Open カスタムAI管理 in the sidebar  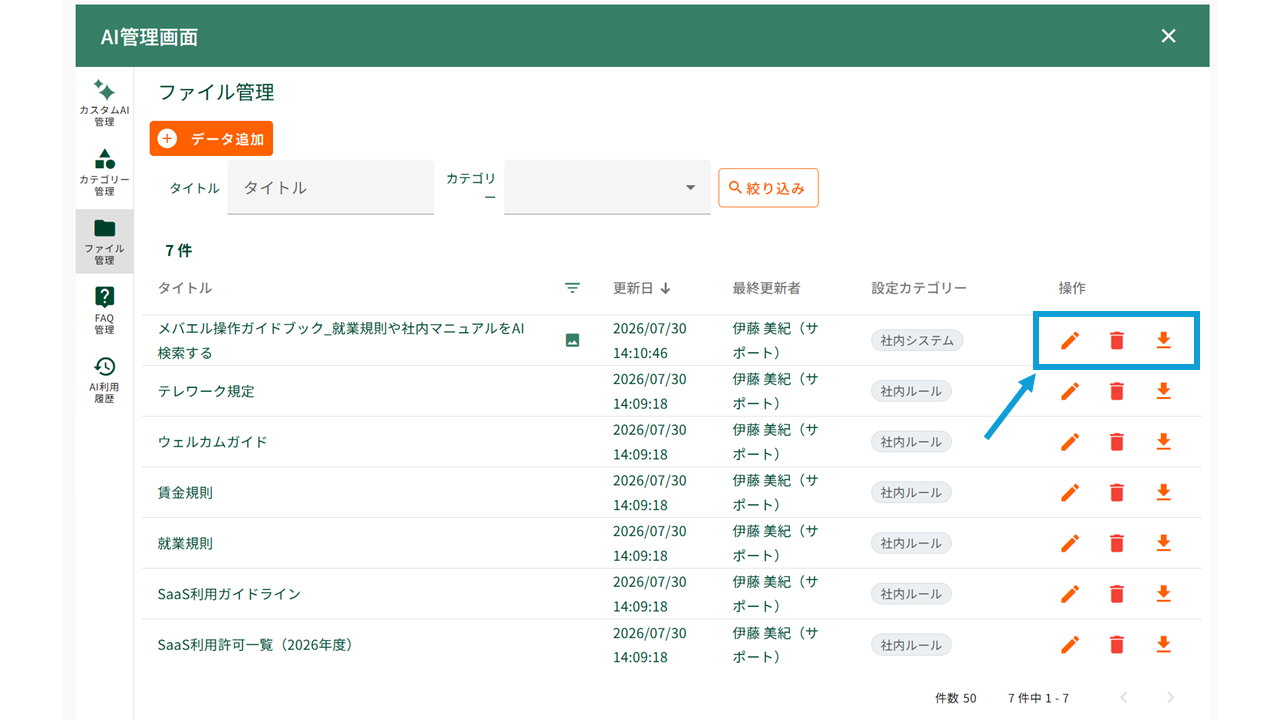pyautogui.click(x=104, y=102)
